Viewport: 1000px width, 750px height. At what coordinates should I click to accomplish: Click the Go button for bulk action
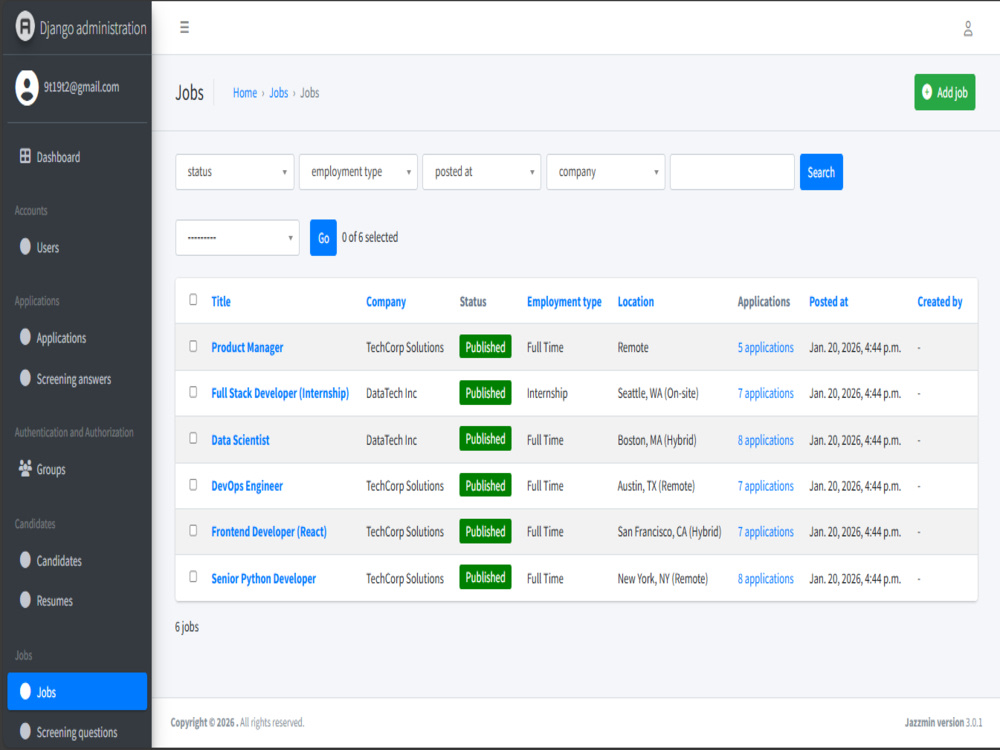coord(323,238)
